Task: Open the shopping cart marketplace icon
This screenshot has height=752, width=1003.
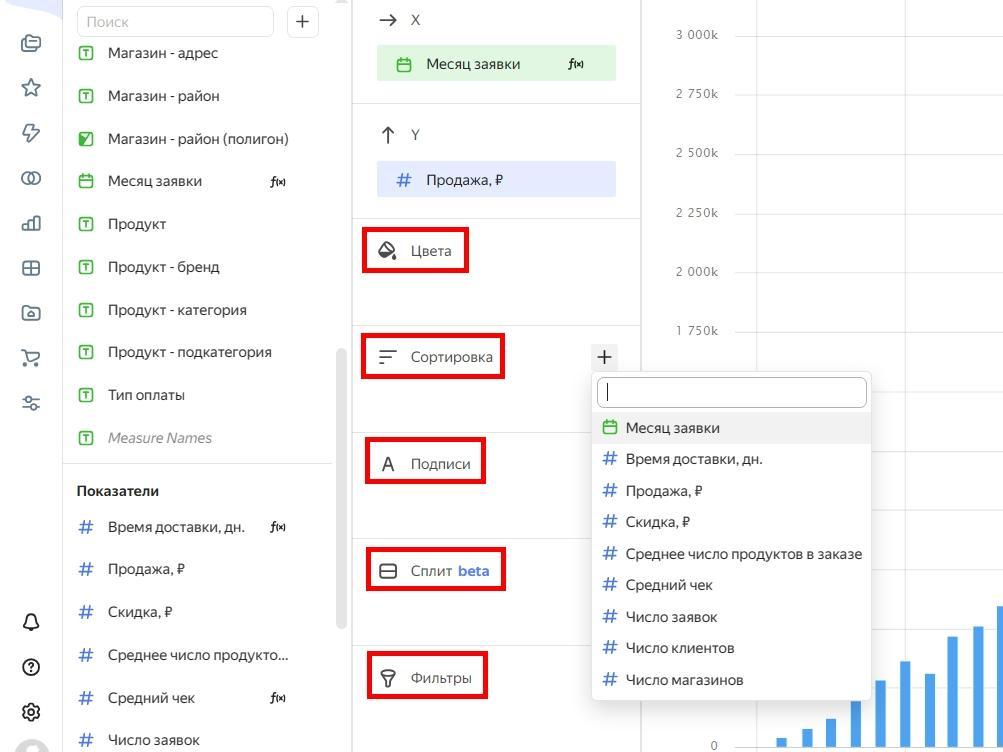Action: (x=31, y=358)
